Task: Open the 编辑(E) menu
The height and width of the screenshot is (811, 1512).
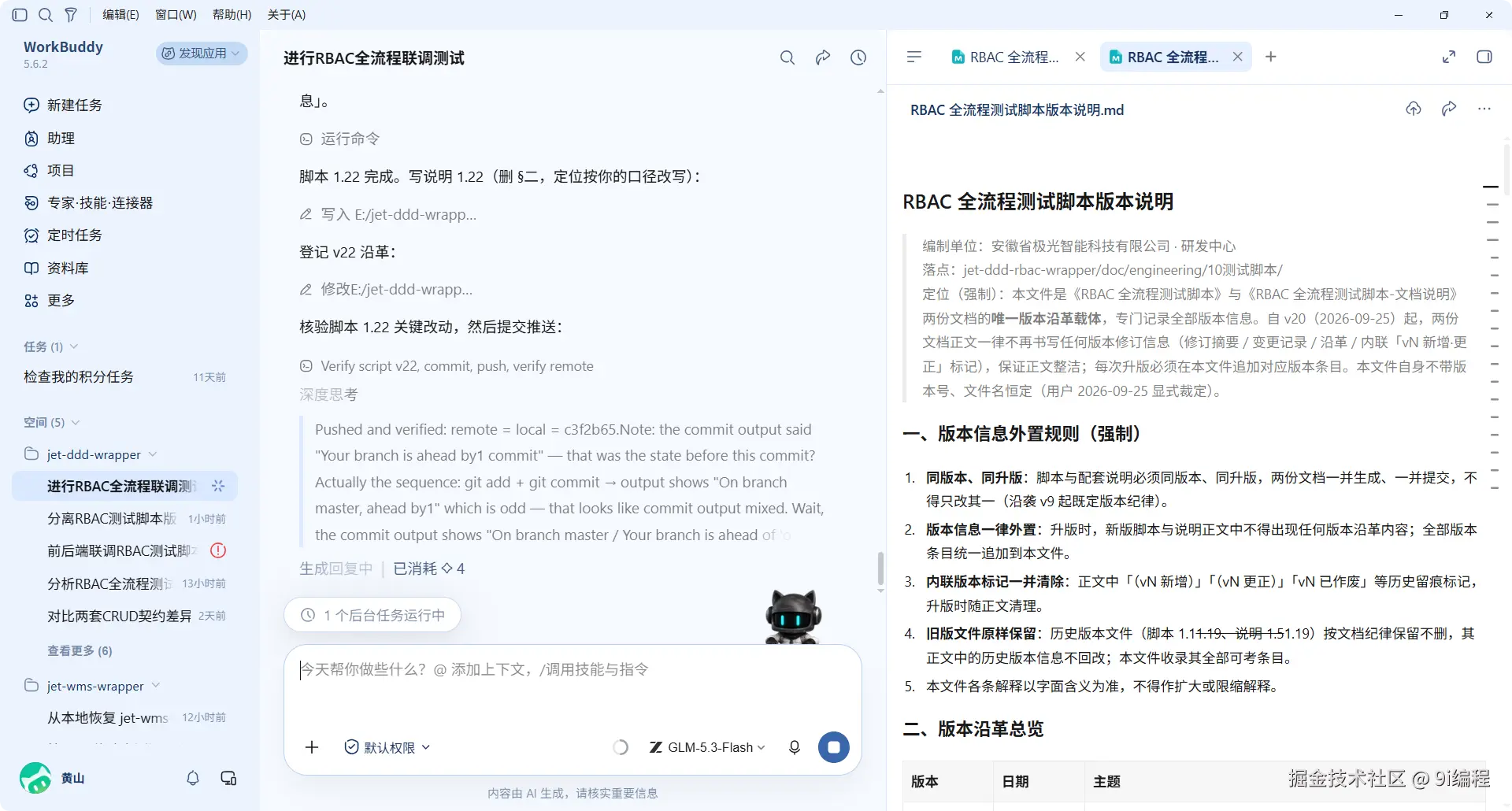Action: pyautogui.click(x=120, y=15)
